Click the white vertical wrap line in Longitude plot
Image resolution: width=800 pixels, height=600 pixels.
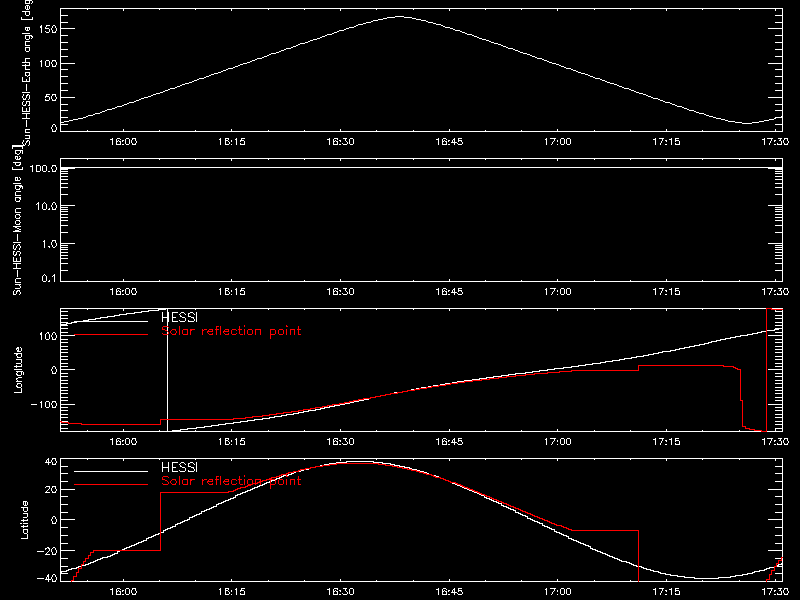click(167, 370)
